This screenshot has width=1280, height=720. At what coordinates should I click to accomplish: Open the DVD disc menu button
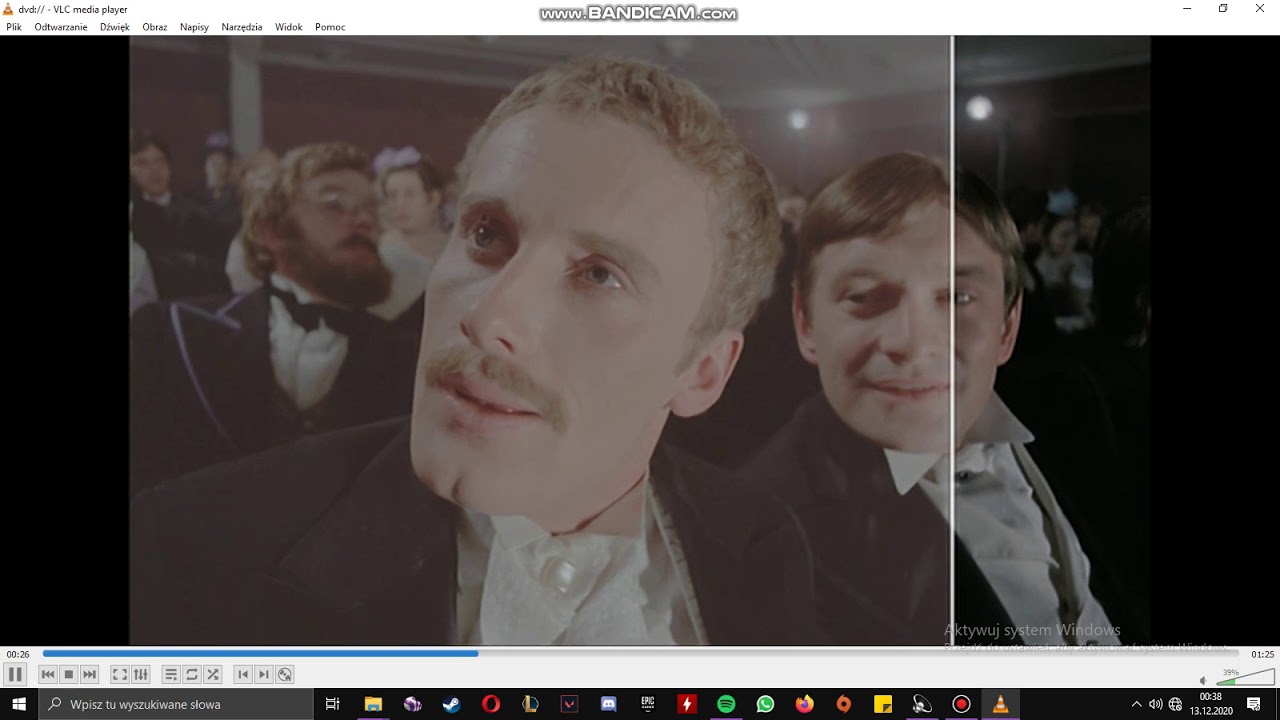coord(285,674)
